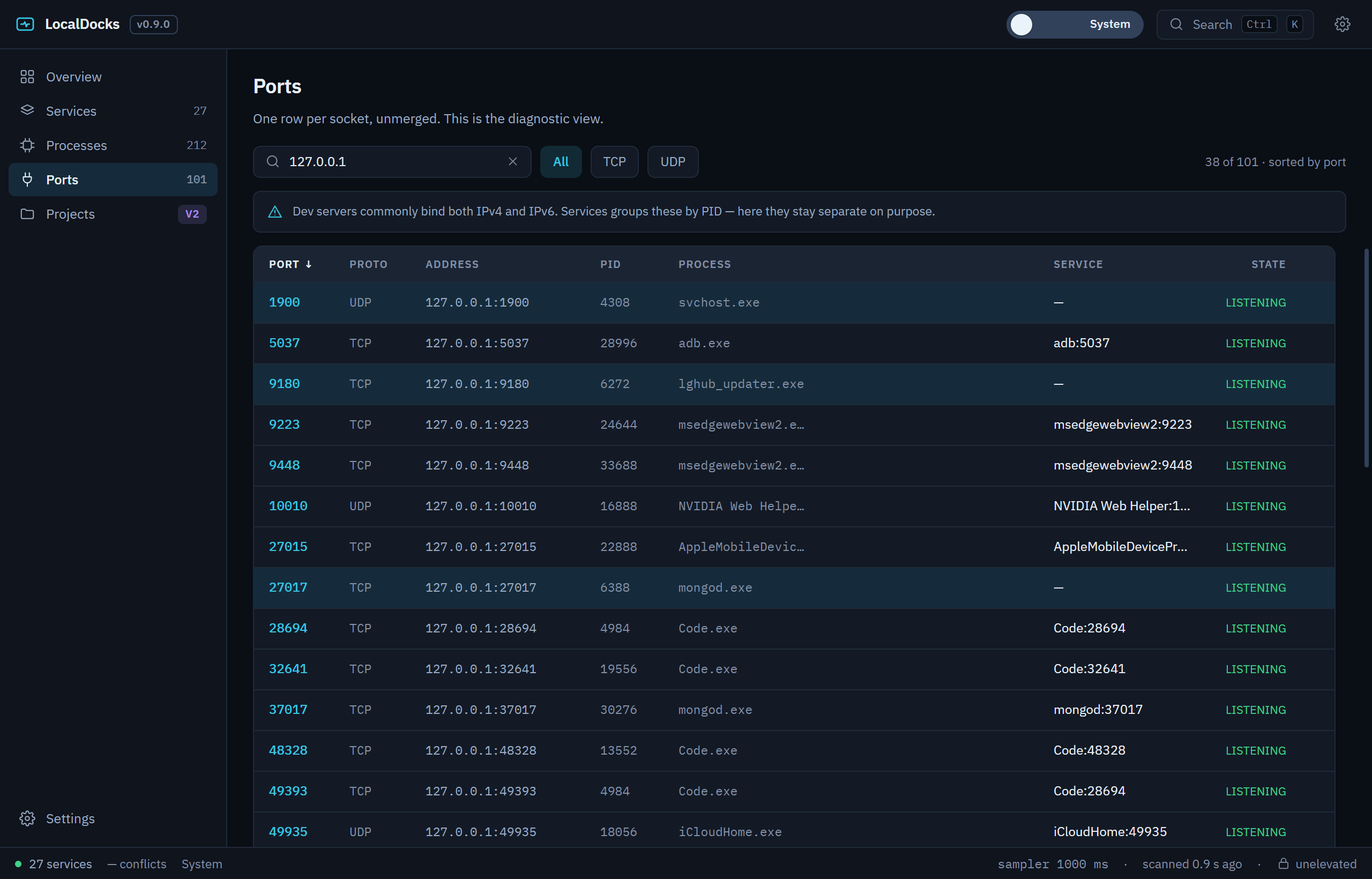This screenshot has width=1372, height=879.
Task: Click the vertical scrollbar of the ports table
Action: click(1366, 358)
